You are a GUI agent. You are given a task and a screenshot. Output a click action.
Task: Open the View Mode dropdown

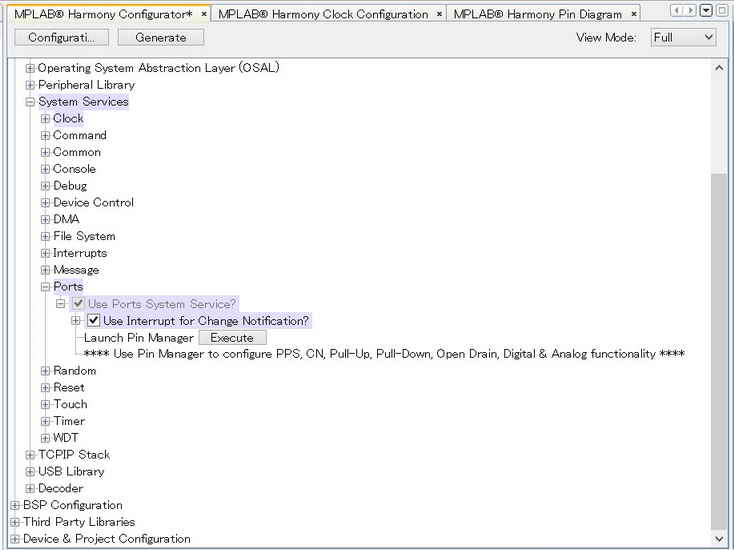(684, 37)
